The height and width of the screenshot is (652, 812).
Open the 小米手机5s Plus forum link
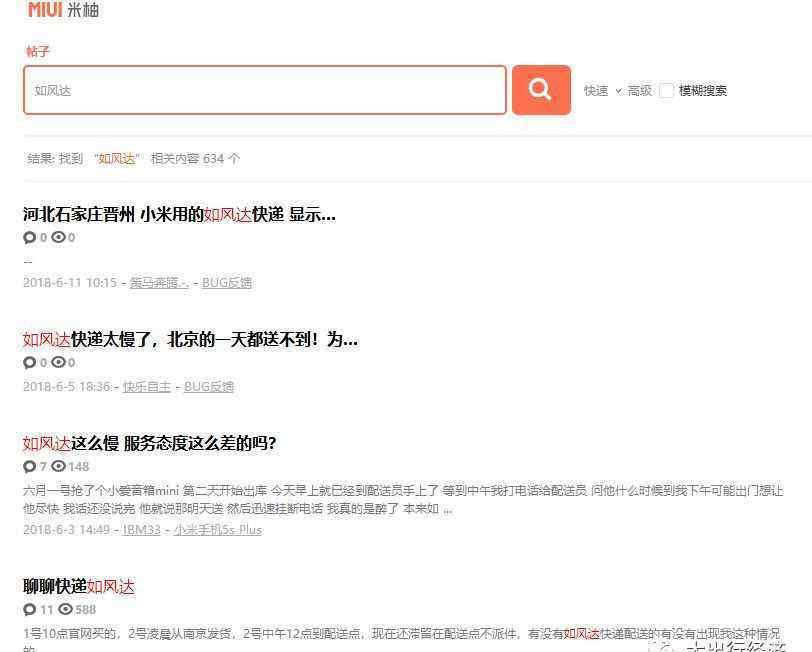click(x=218, y=530)
